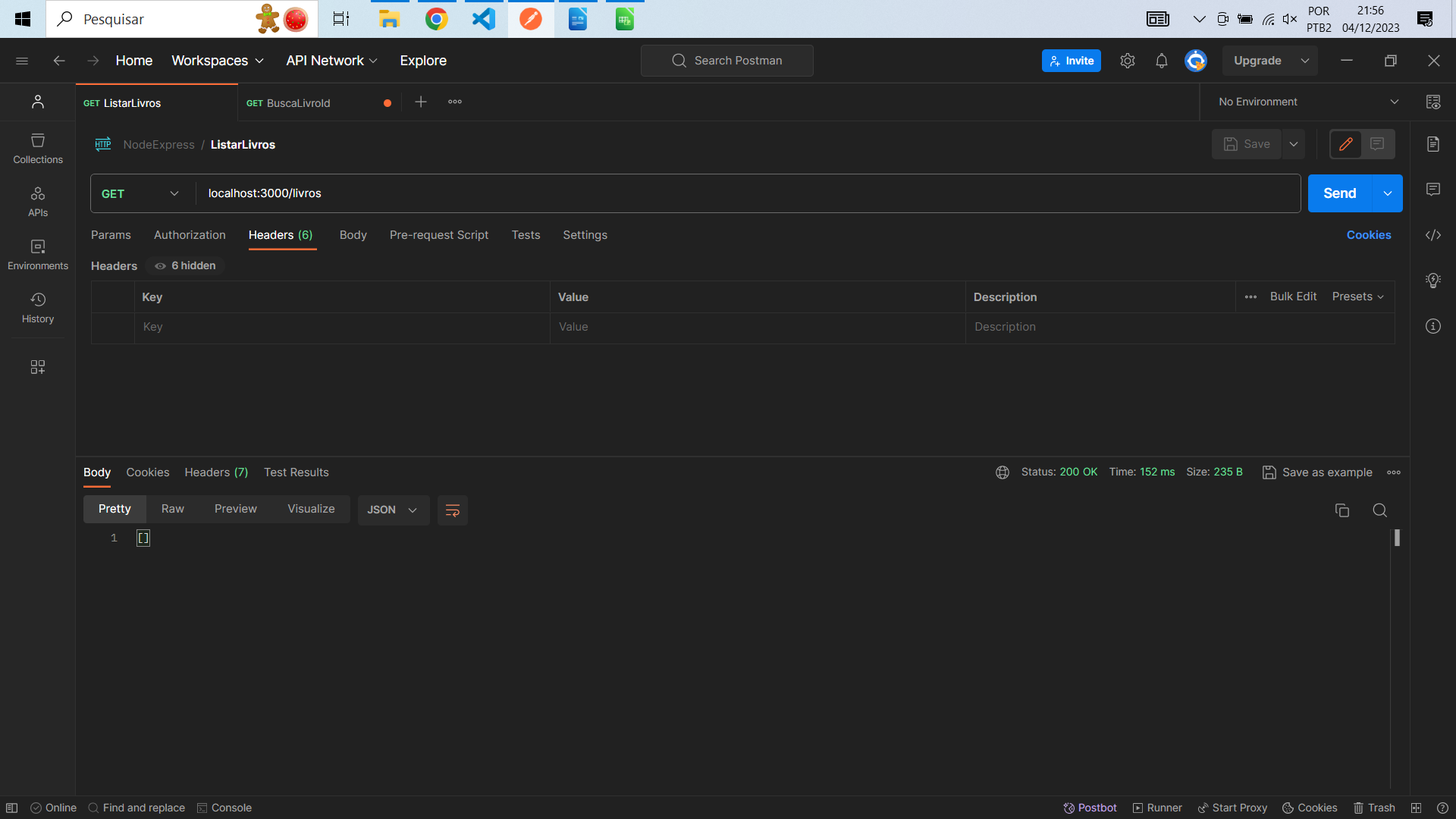Screen dimensions: 1456x819
Task: Open tab options three-dot menu
Action: pyautogui.click(x=455, y=102)
